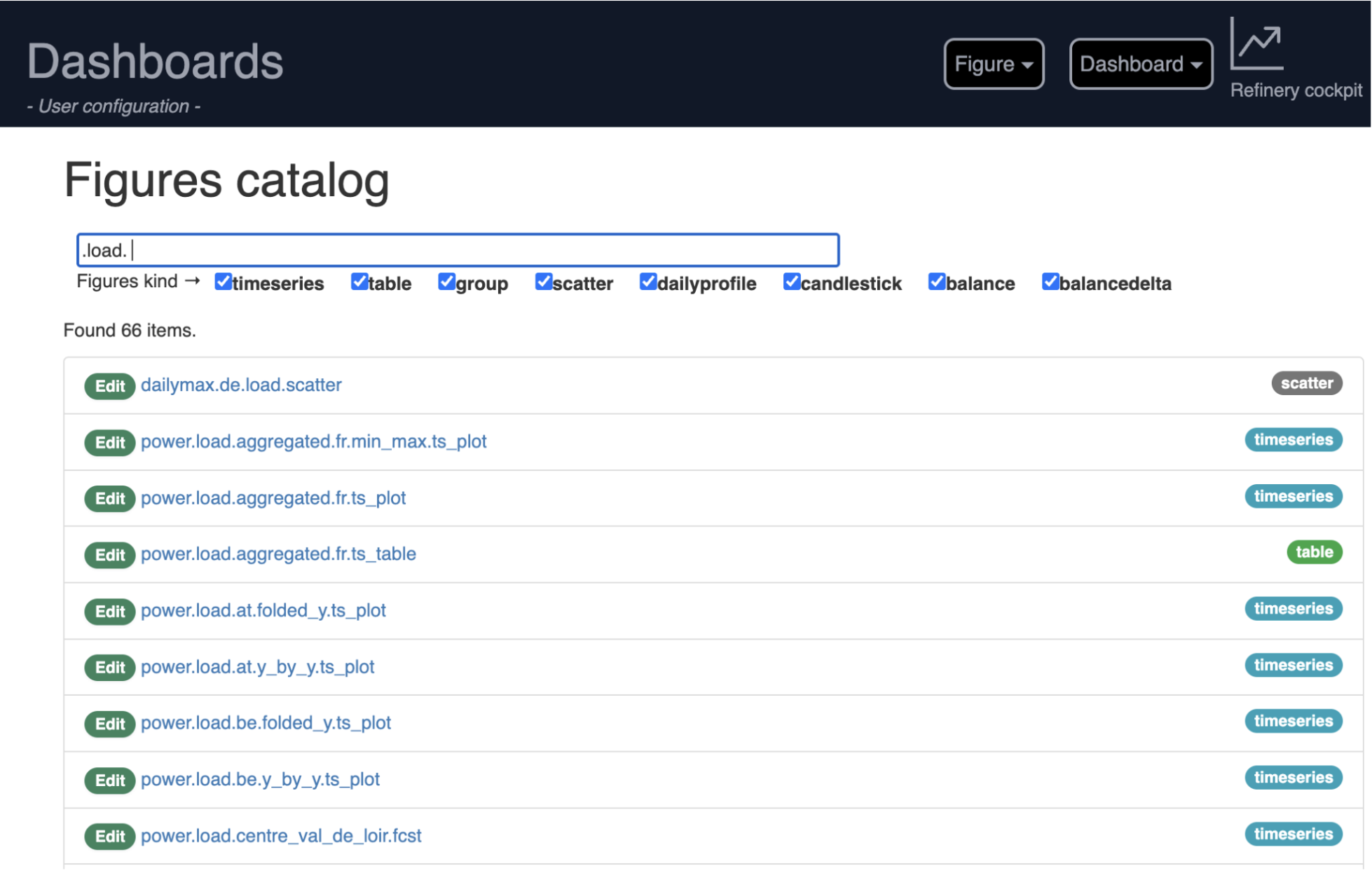Click the Dashboards heading in the header

click(x=155, y=62)
